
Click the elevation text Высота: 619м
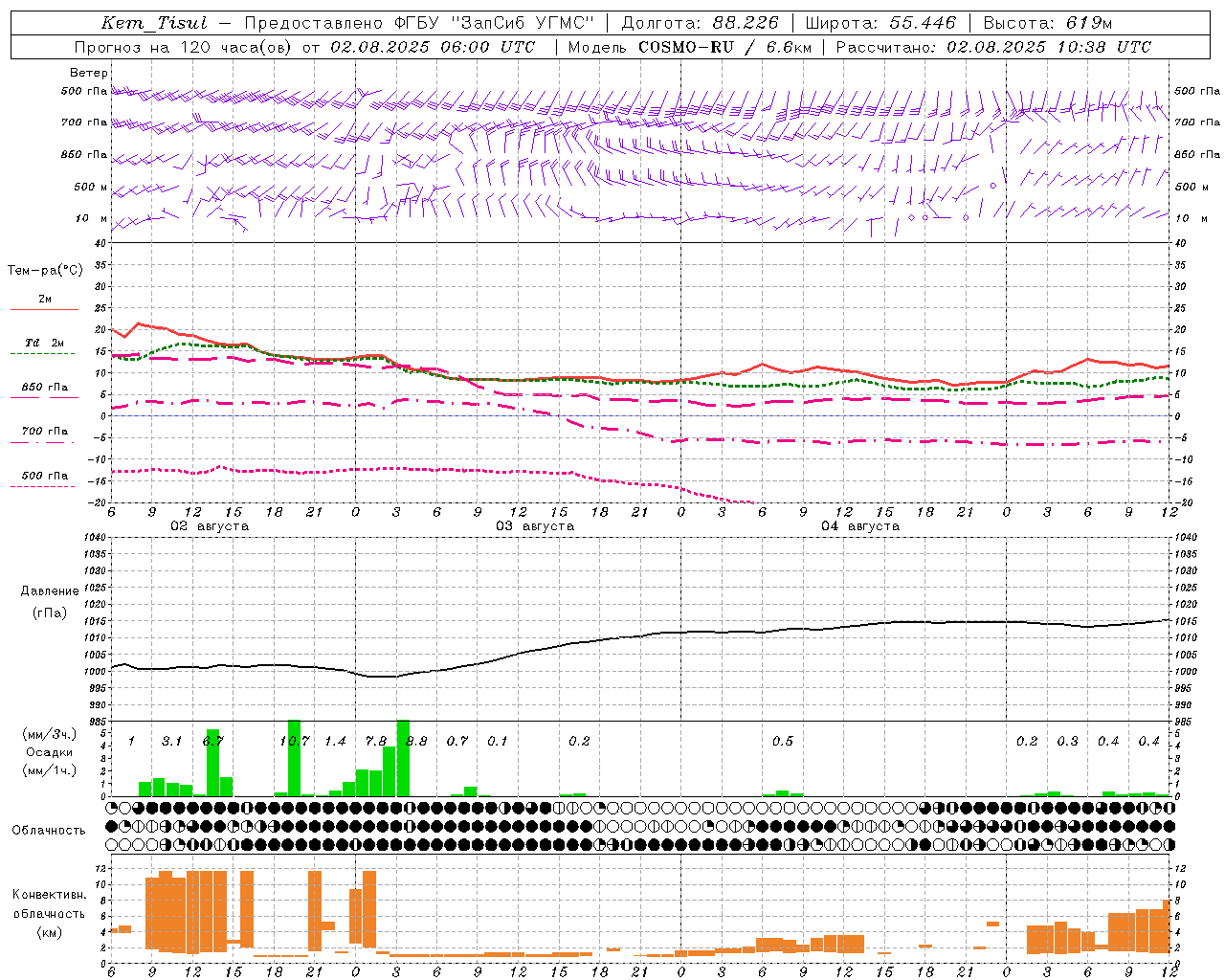(x=1047, y=23)
